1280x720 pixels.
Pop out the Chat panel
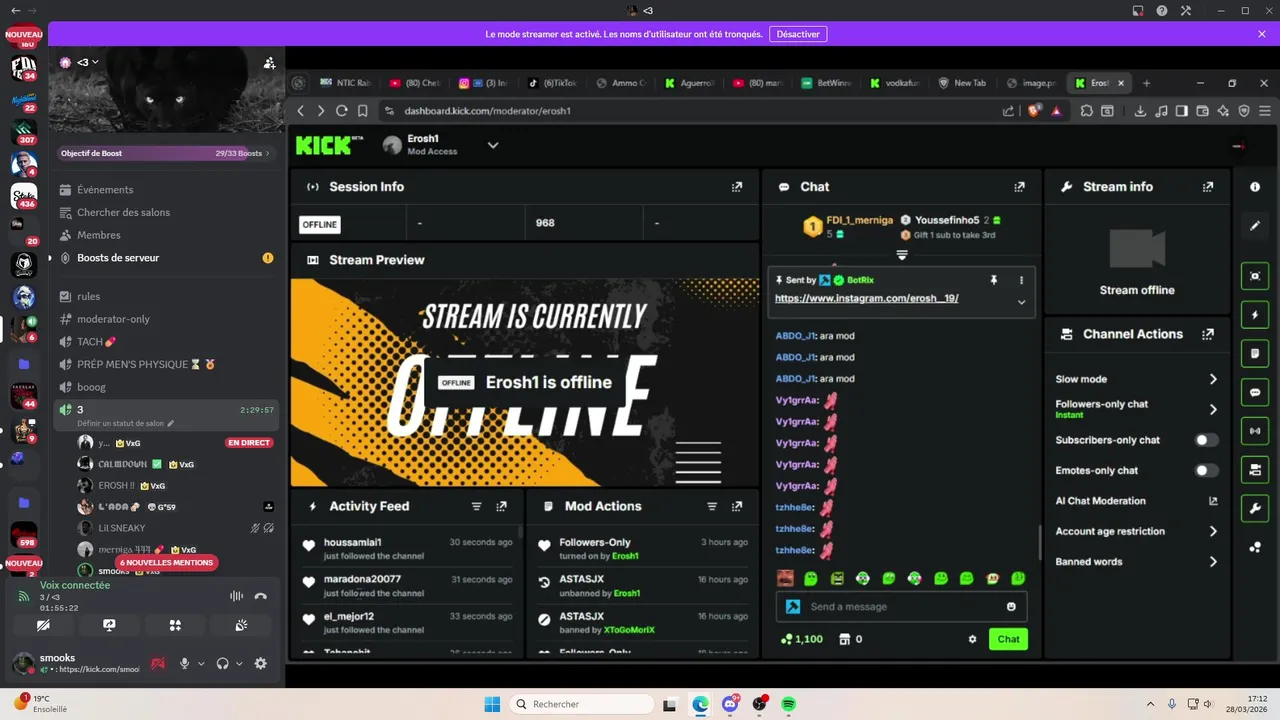(x=1019, y=187)
